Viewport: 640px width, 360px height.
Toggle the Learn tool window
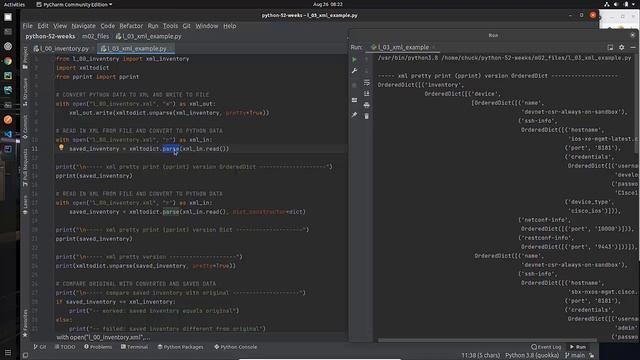pos(25,204)
